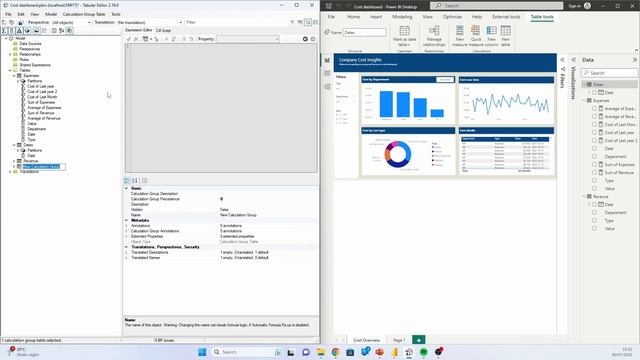Open Report view in Power BI sidebar
Image resolution: width=640 pixels, height=360 pixels.
[x=327, y=60]
